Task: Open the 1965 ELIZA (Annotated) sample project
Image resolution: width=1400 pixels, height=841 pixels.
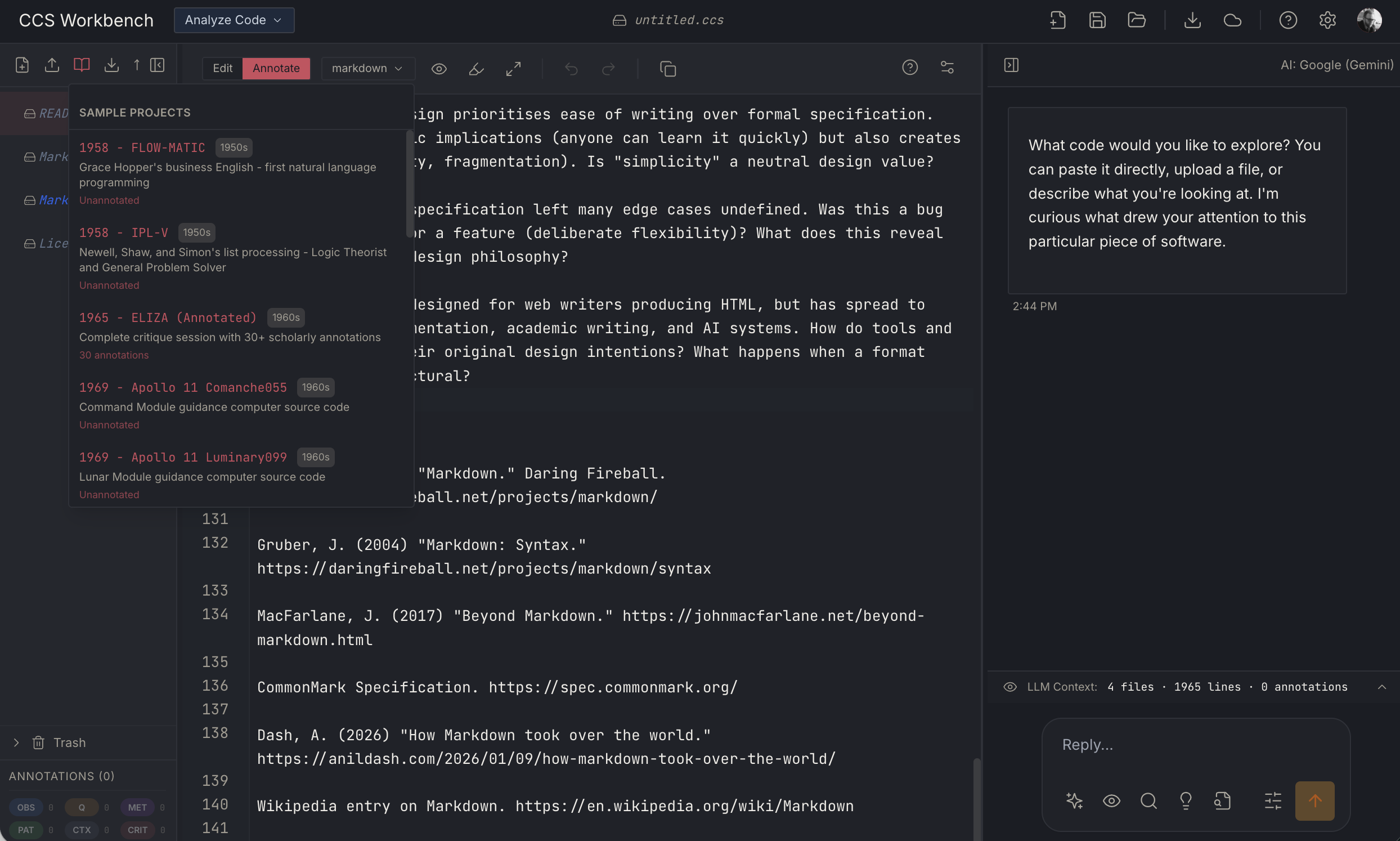Action: (168, 317)
